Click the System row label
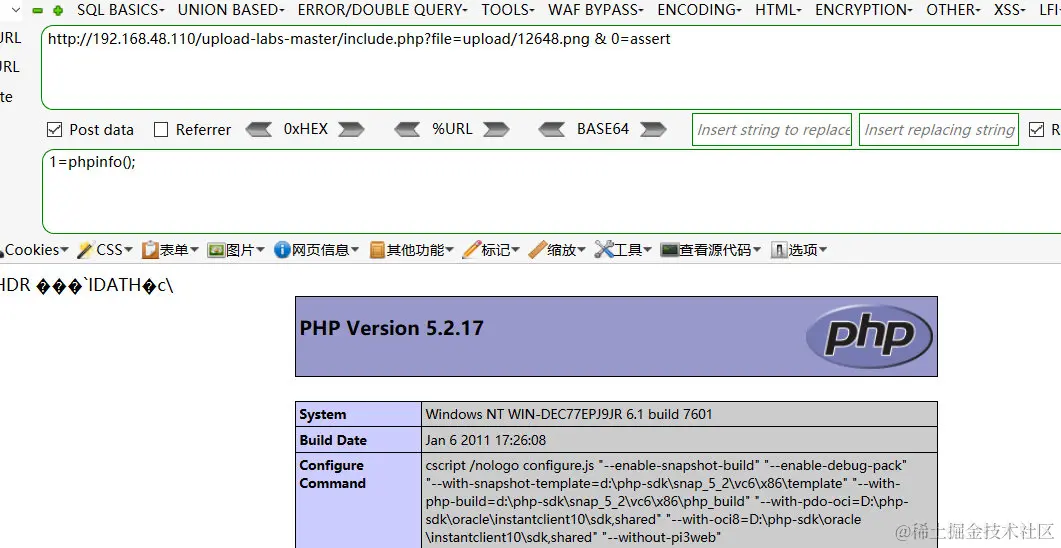The image size is (1061, 548). (x=323, y=414)
